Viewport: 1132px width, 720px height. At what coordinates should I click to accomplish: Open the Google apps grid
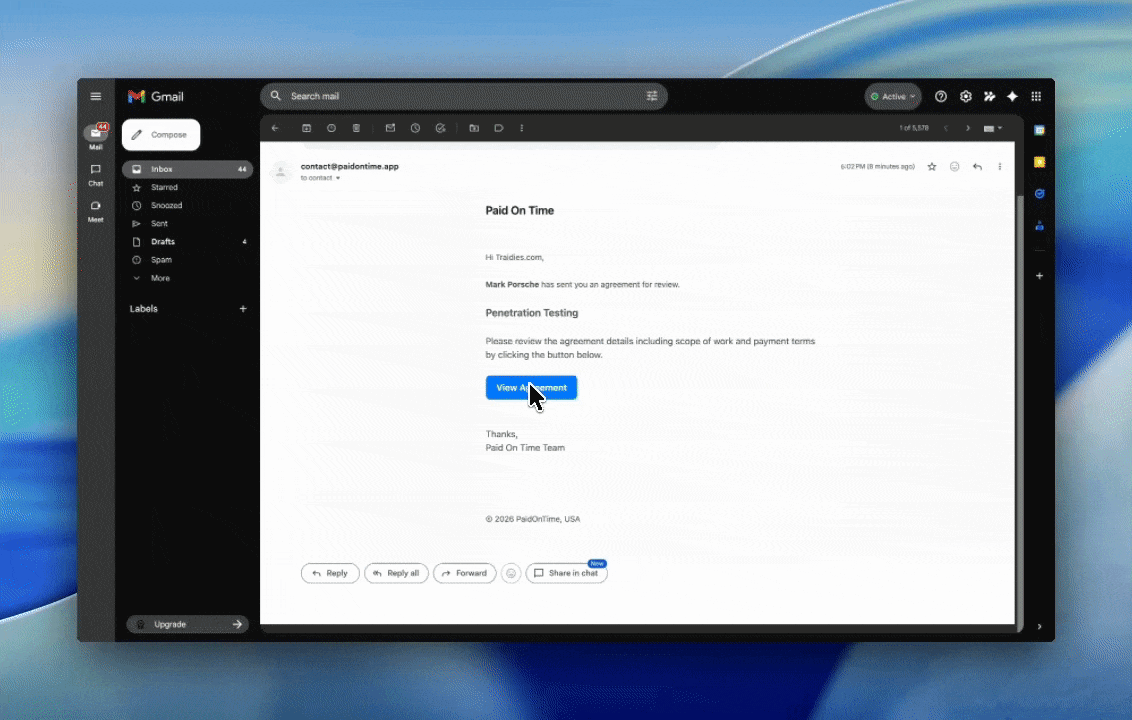[1036, 97]
